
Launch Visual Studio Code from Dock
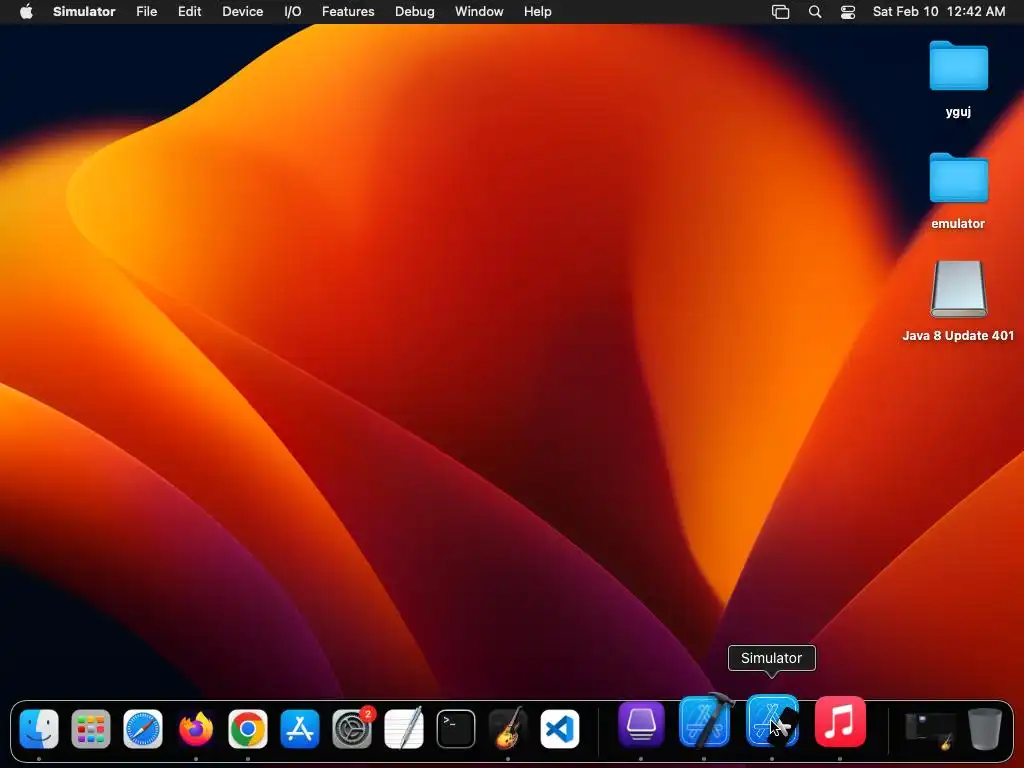point(560,728)
